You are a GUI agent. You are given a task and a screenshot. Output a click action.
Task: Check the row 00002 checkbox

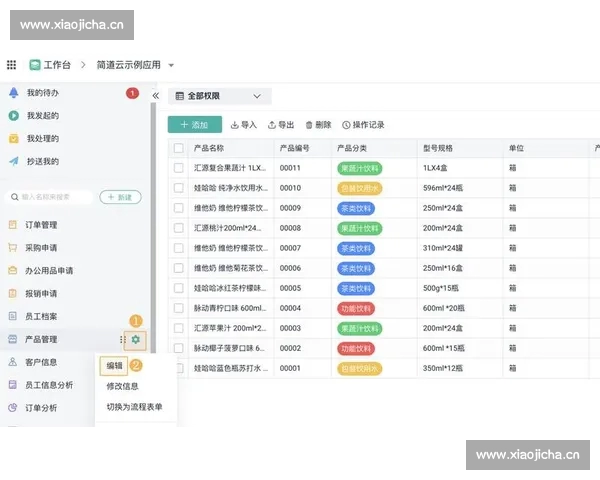(179, 348)
